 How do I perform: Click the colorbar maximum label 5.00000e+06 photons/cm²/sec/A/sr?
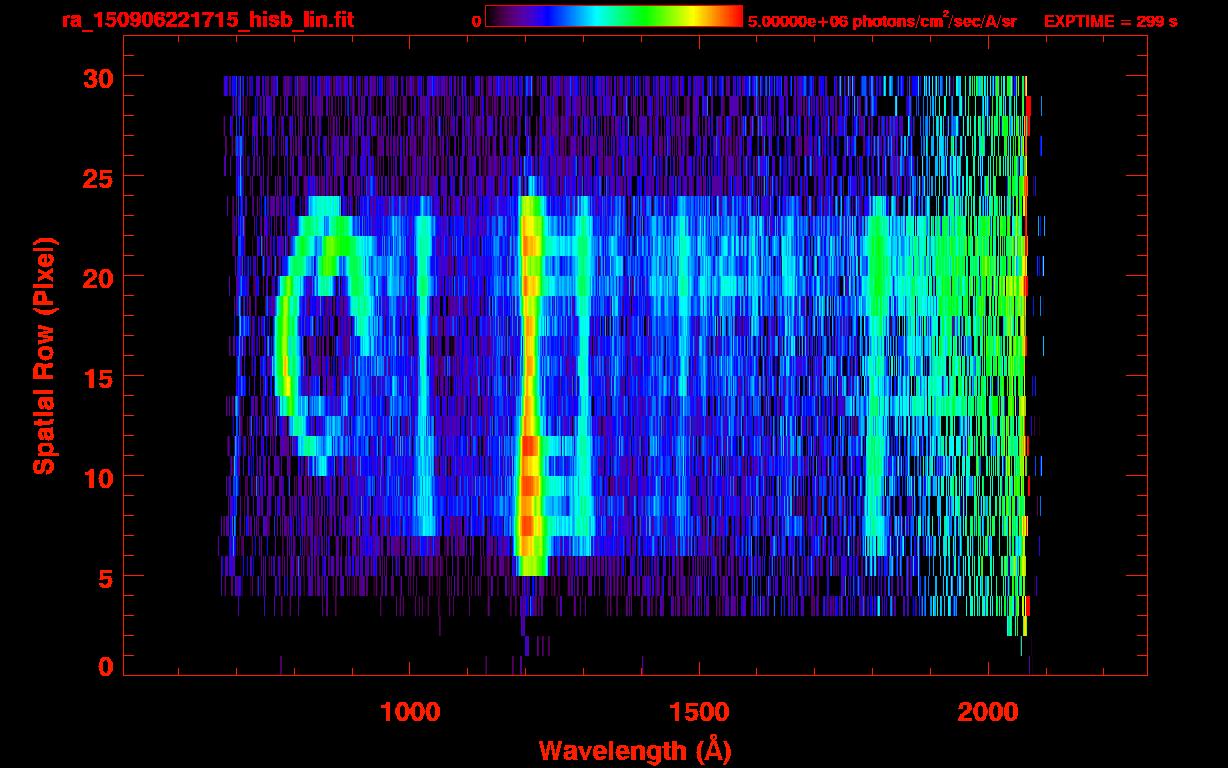[882, 20]
